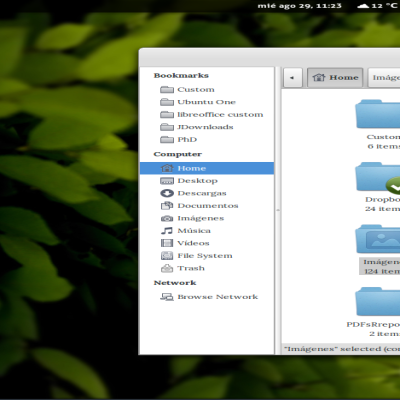Open the clock date in top panel
This screenshot has width=400, height=400.
[x=299, y=6]
